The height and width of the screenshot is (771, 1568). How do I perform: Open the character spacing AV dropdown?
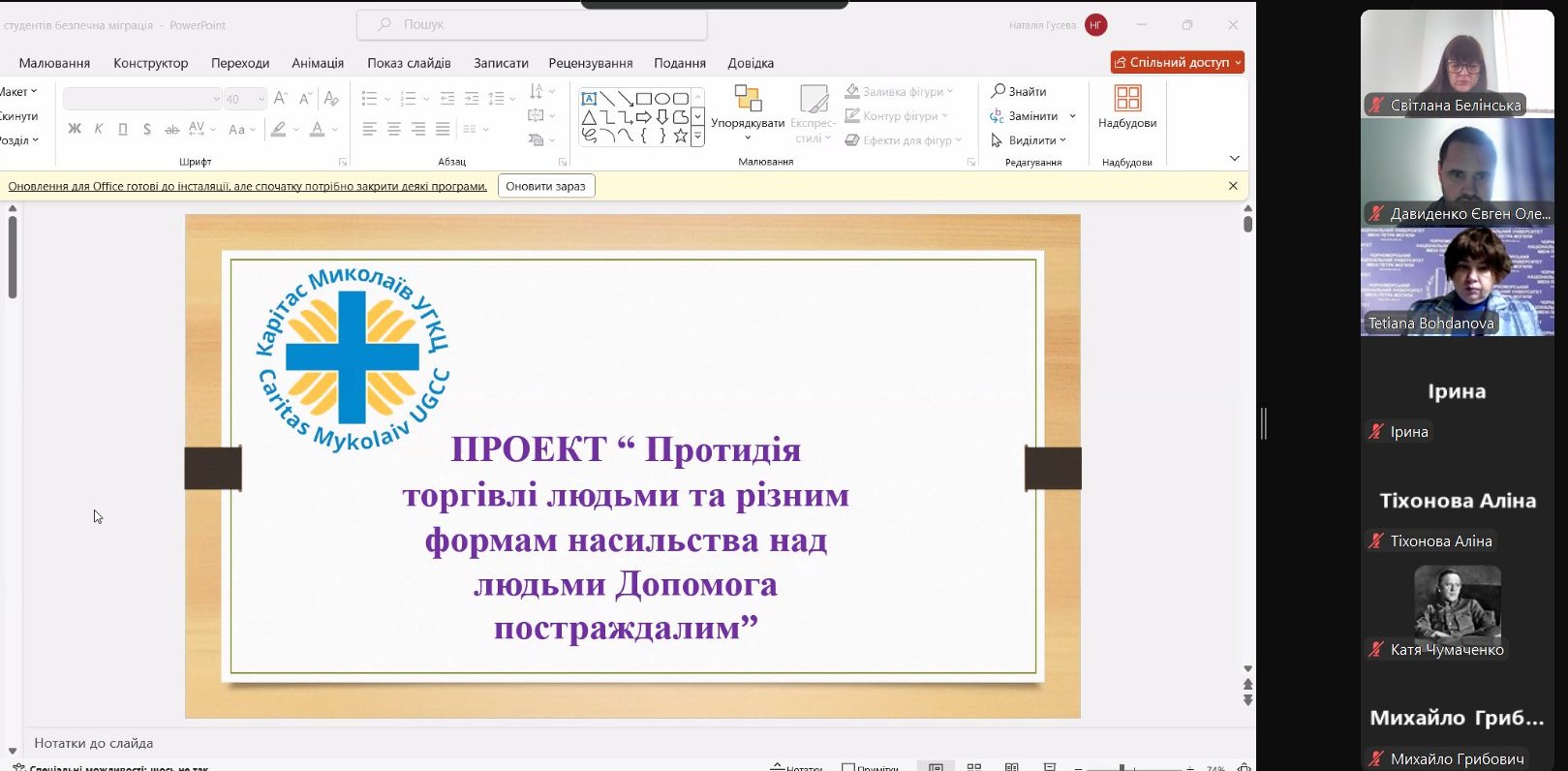[202, 129]
